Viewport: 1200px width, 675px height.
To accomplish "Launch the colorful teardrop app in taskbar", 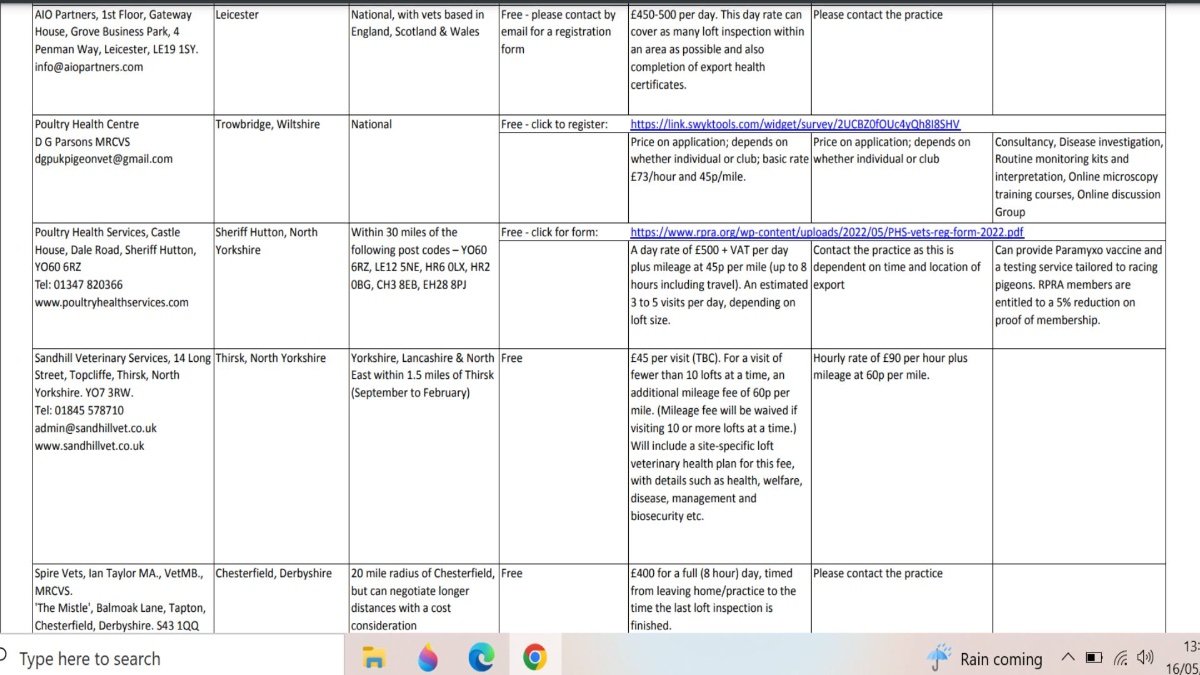I will click(x=427, y=658).
